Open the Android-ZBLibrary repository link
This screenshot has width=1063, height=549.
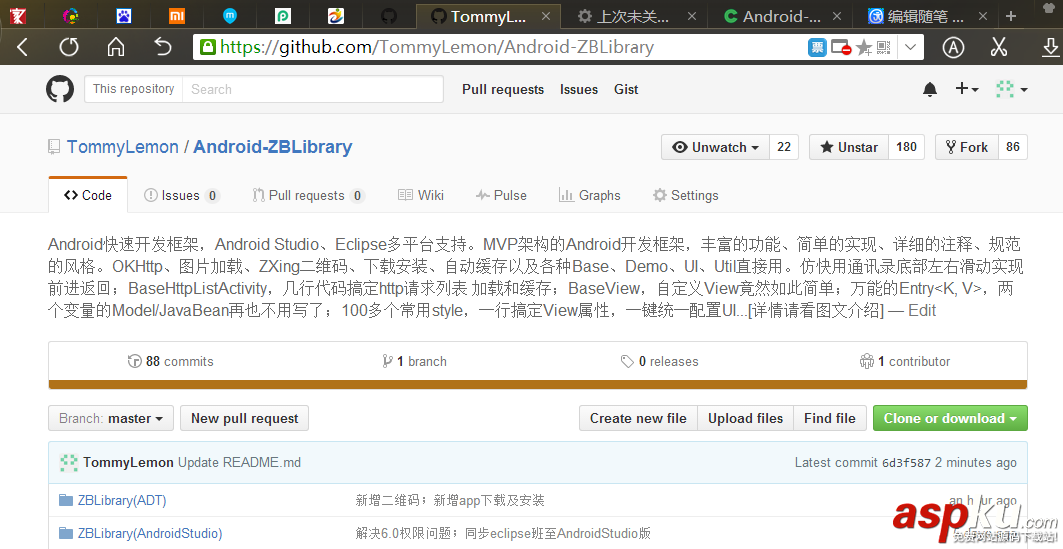coord(273,147)
